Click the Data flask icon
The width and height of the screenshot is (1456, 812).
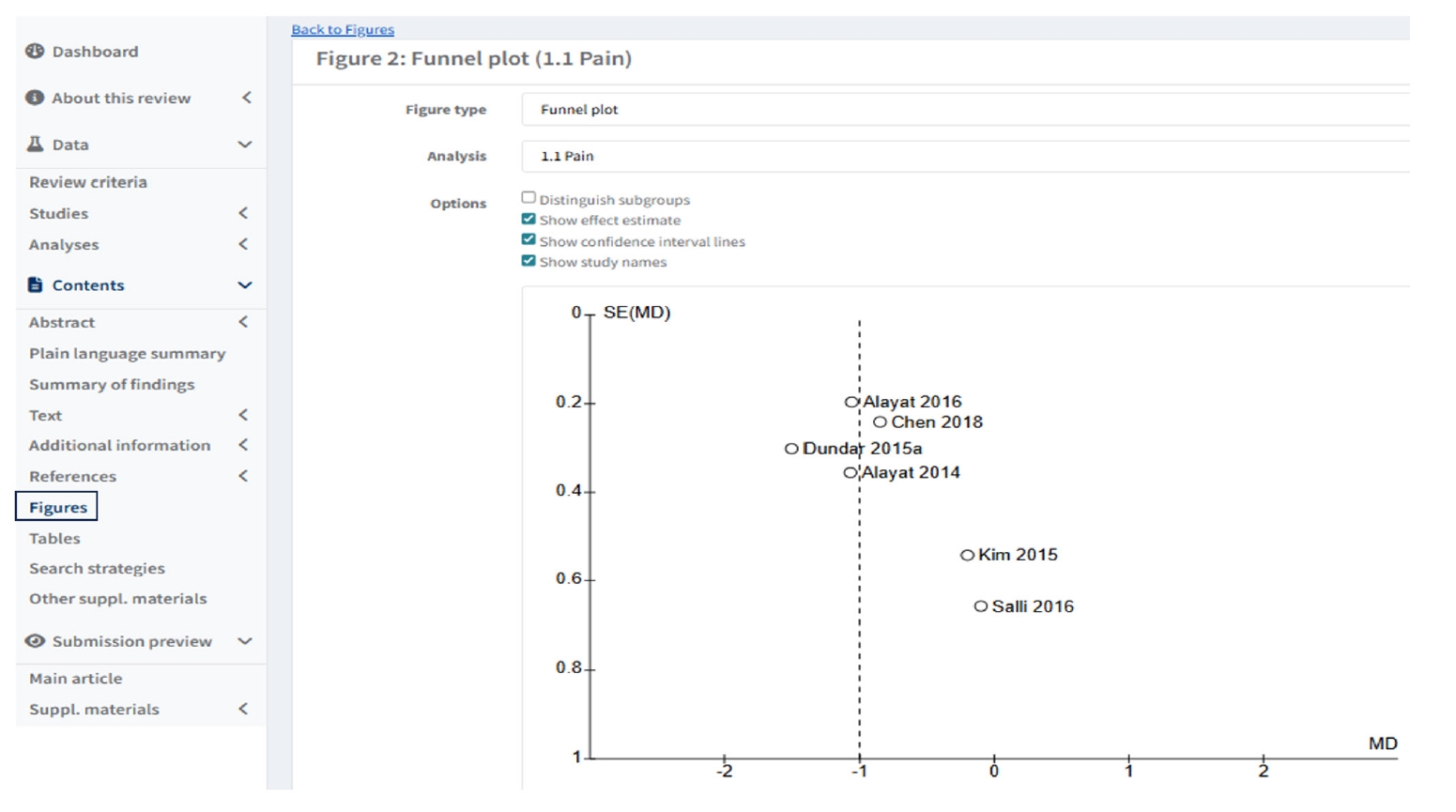(x=35, y=144)
